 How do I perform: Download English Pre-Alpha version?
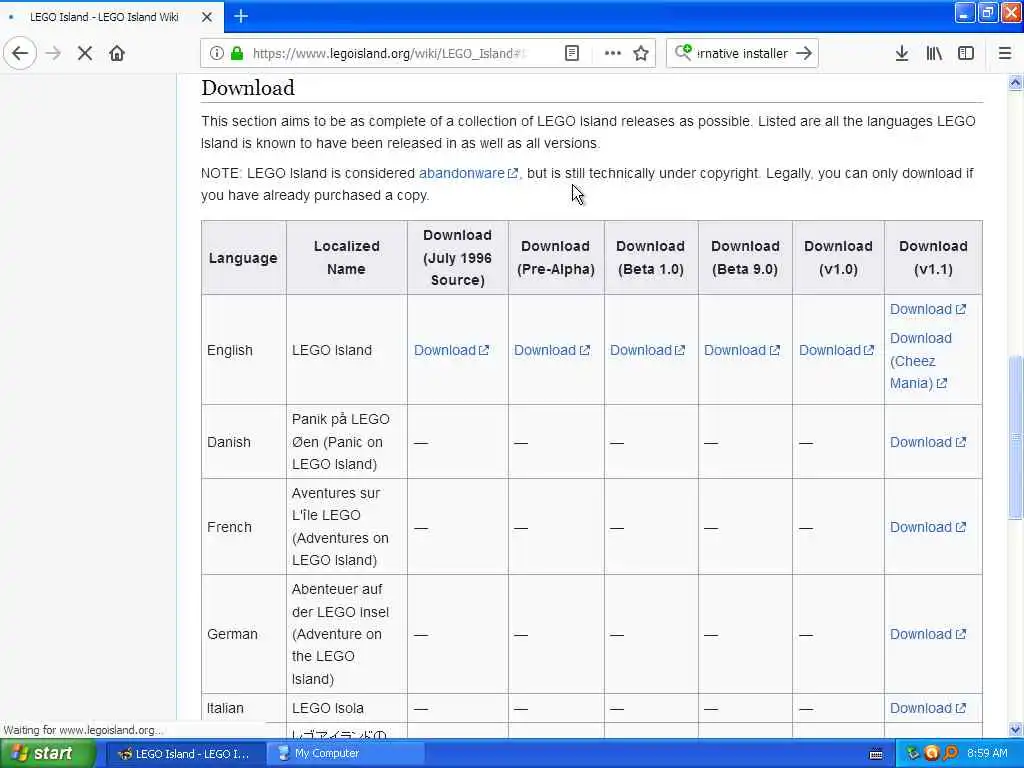(x=552, y=350)
